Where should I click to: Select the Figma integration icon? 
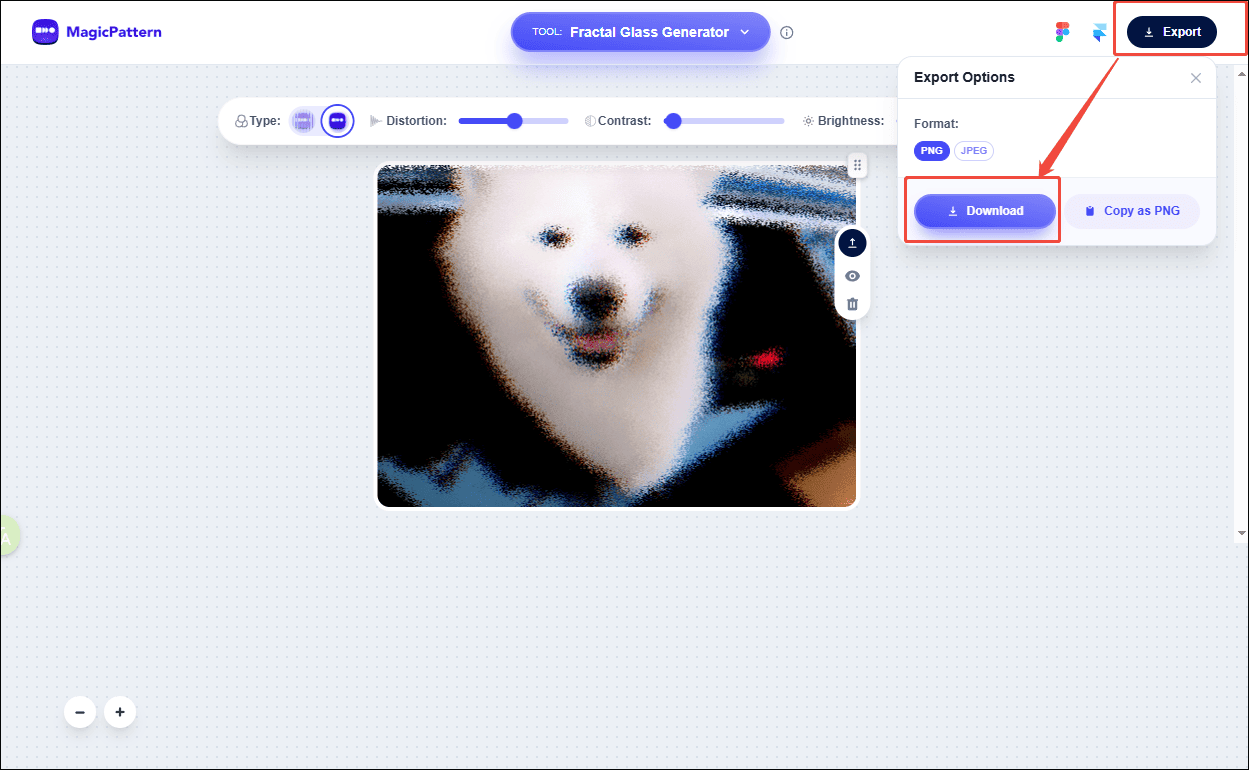point(1062,31)
